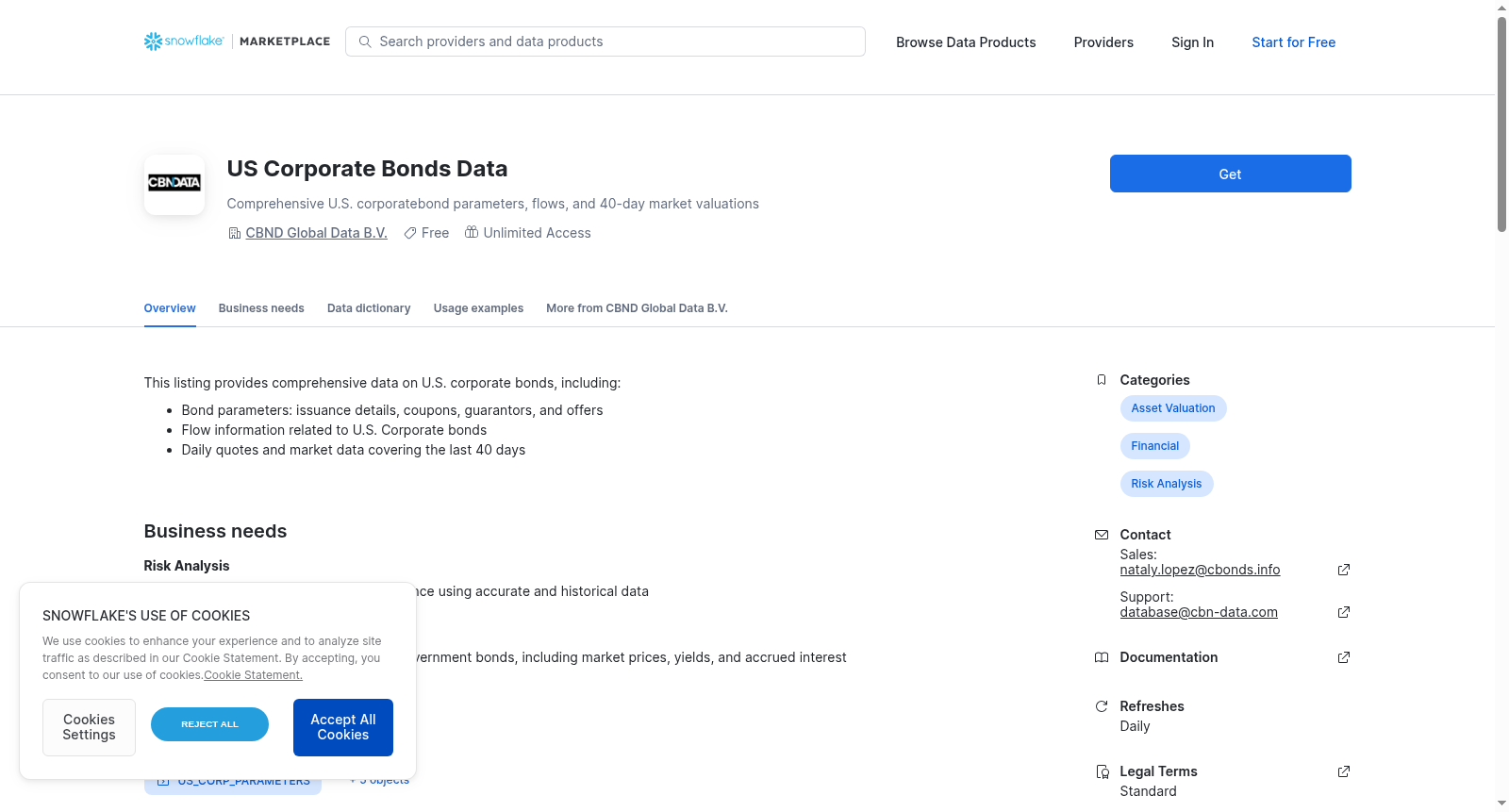Switch to the Data dictionary tab

369,308
